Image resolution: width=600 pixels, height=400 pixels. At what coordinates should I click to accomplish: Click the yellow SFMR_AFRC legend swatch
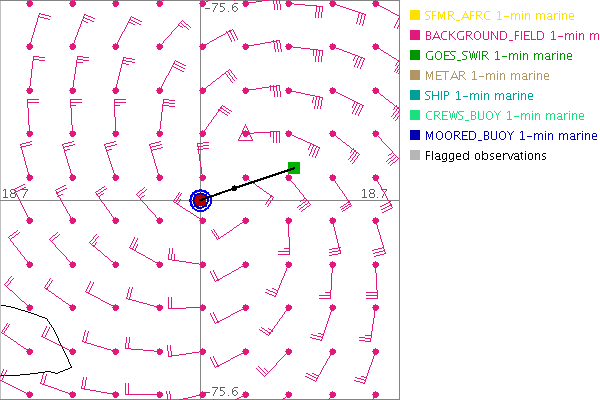tap(415, 16)
